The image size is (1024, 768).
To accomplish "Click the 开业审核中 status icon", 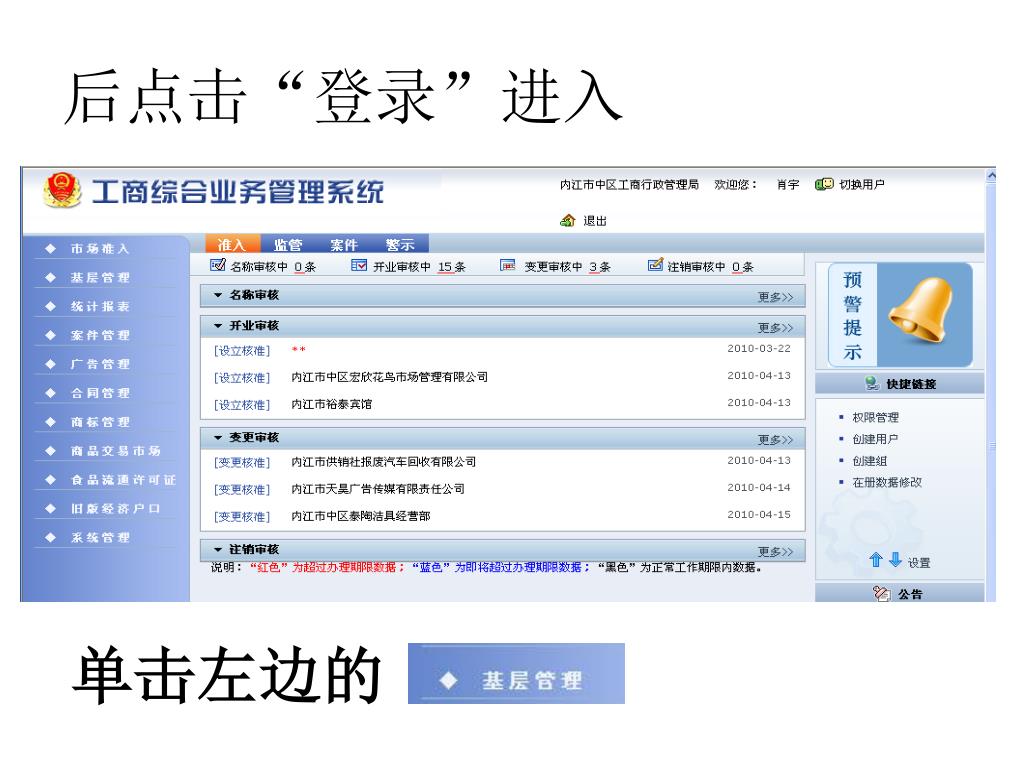I will 359,265.
